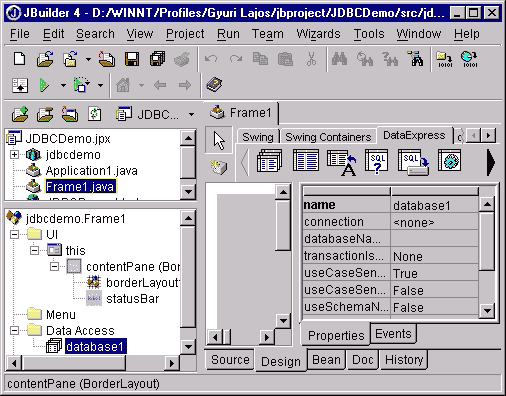Screen dimensions: 506x396
Task: Pick the Database component in DataExpress palette
Action: [x=269, y=161]
